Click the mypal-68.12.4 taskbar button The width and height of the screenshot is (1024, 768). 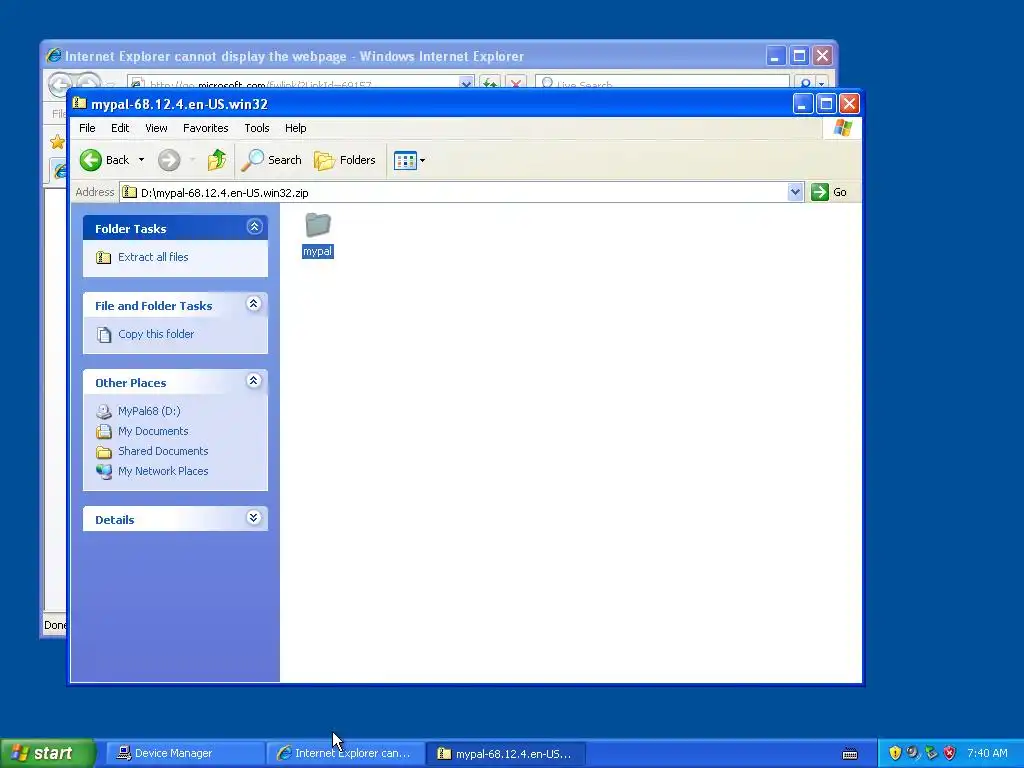[x=506, y=754]
